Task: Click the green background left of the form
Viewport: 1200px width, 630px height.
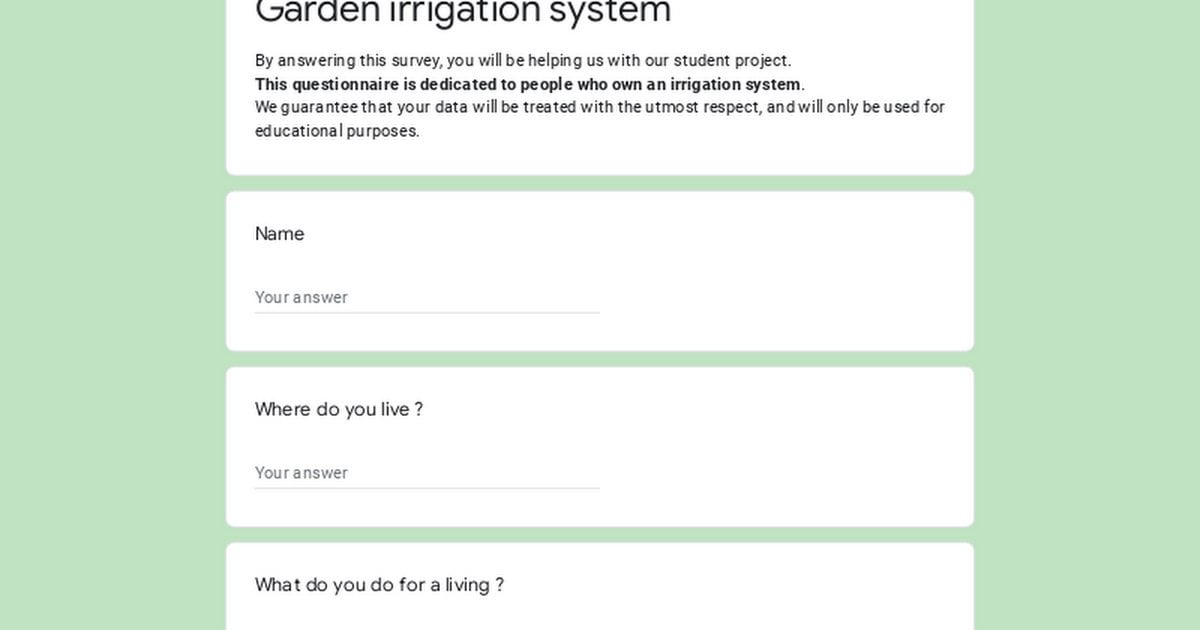Action: 112,315
